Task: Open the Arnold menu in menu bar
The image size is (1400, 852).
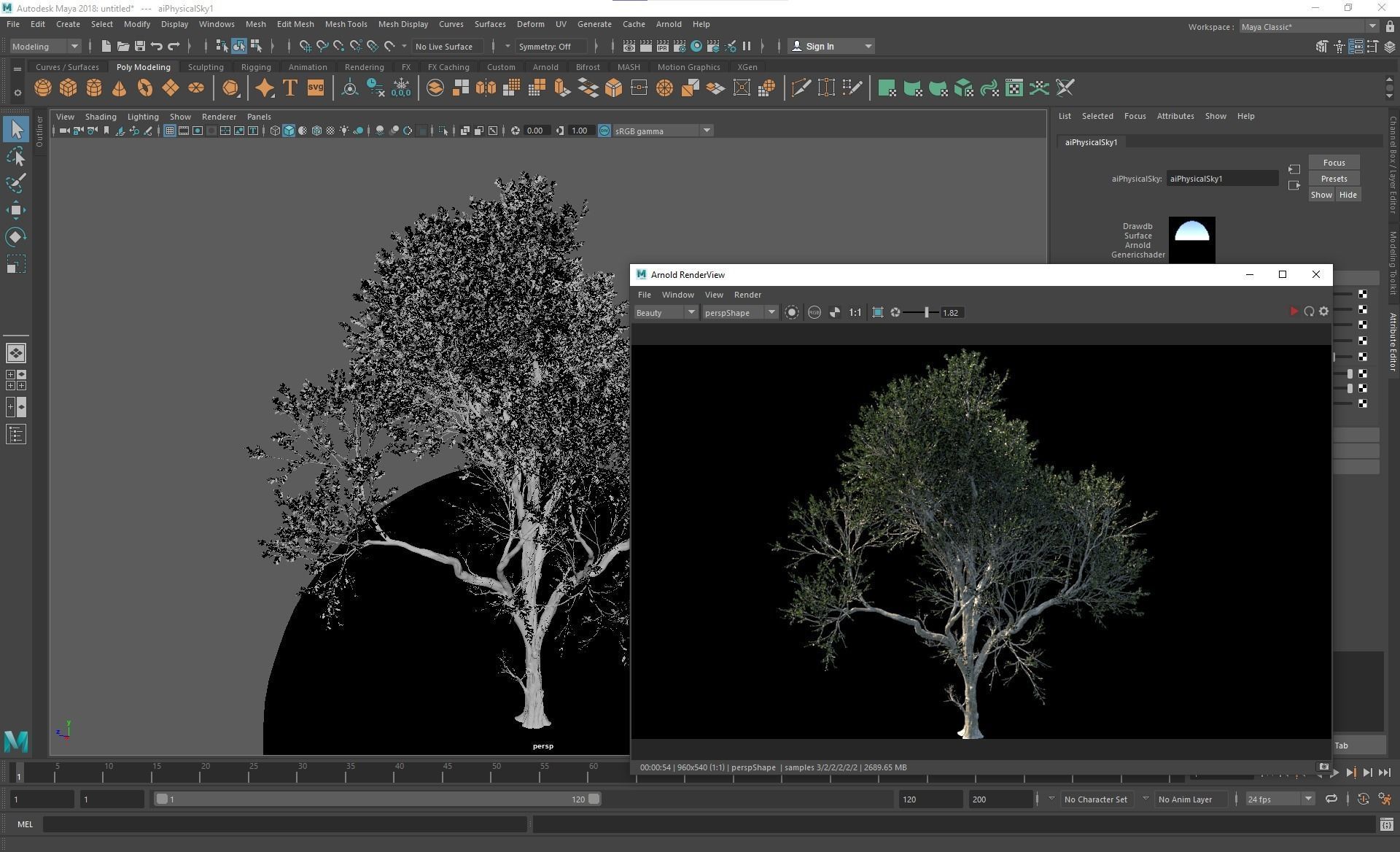Action: point(668,24)
